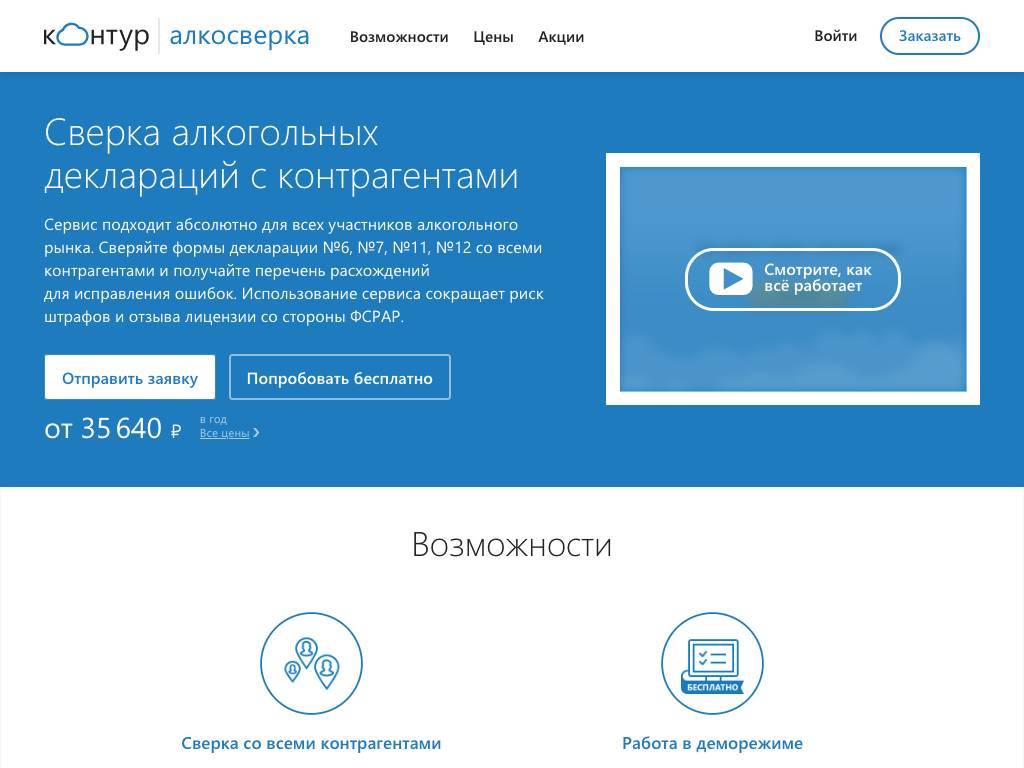Screen dimensions: 1024x768
Task: Click the от 35 640 ₽ price
Action: tap(113, 429)
